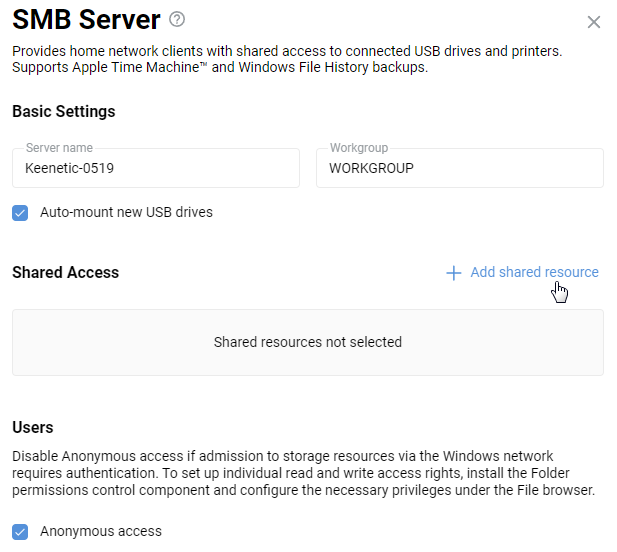Select the Users section heading
617x552 pixels.
(x=32, y=427)
